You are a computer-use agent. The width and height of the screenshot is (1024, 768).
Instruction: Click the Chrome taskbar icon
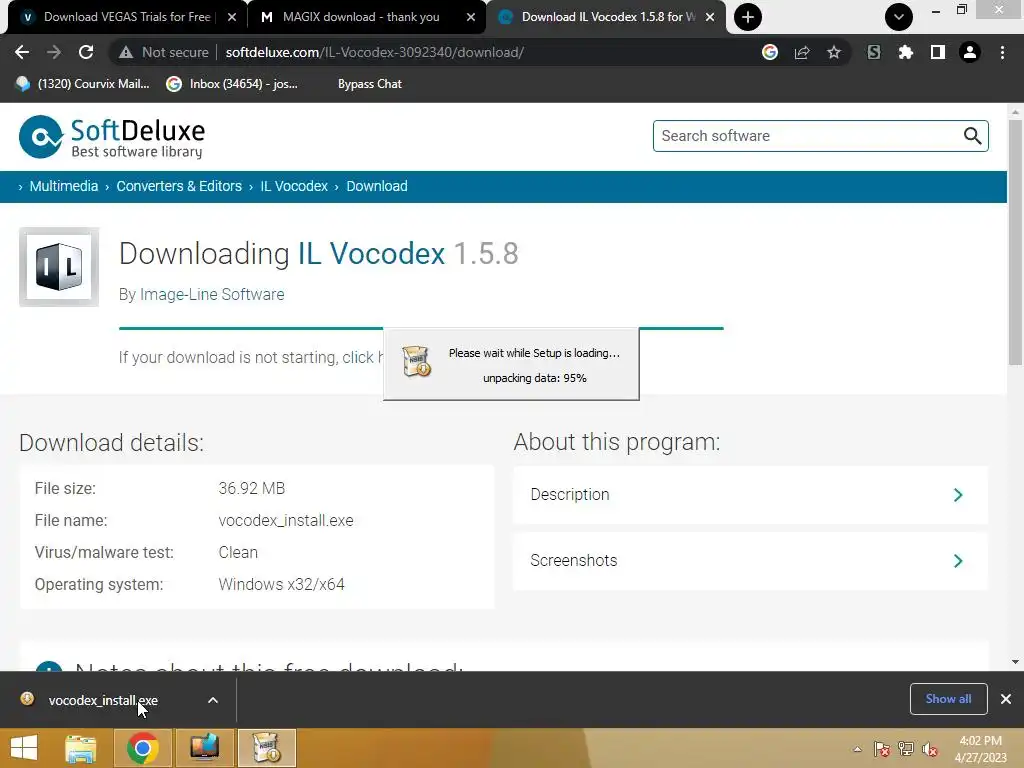[142, 748]
